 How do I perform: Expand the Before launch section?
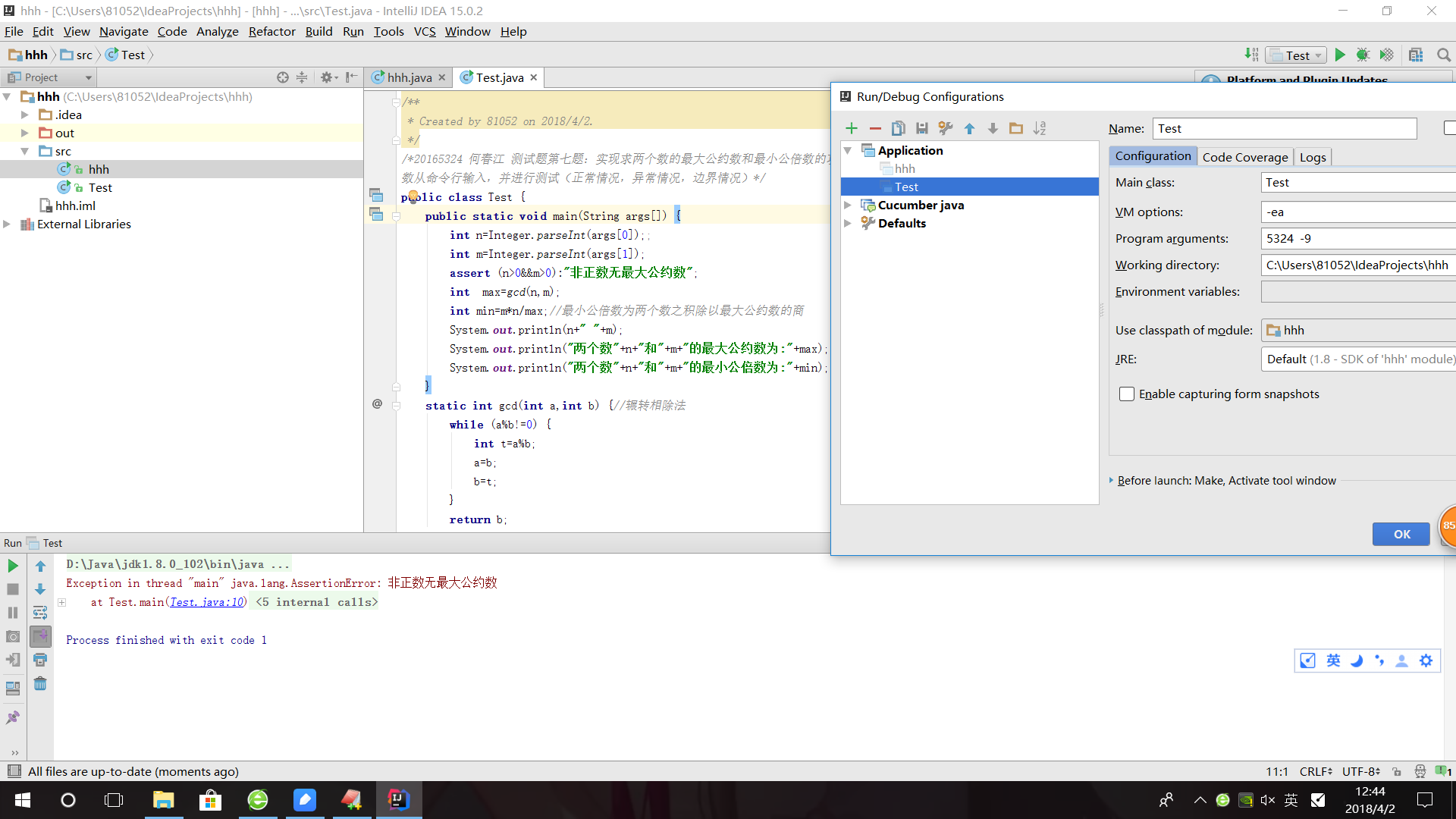pos(1112,481)
